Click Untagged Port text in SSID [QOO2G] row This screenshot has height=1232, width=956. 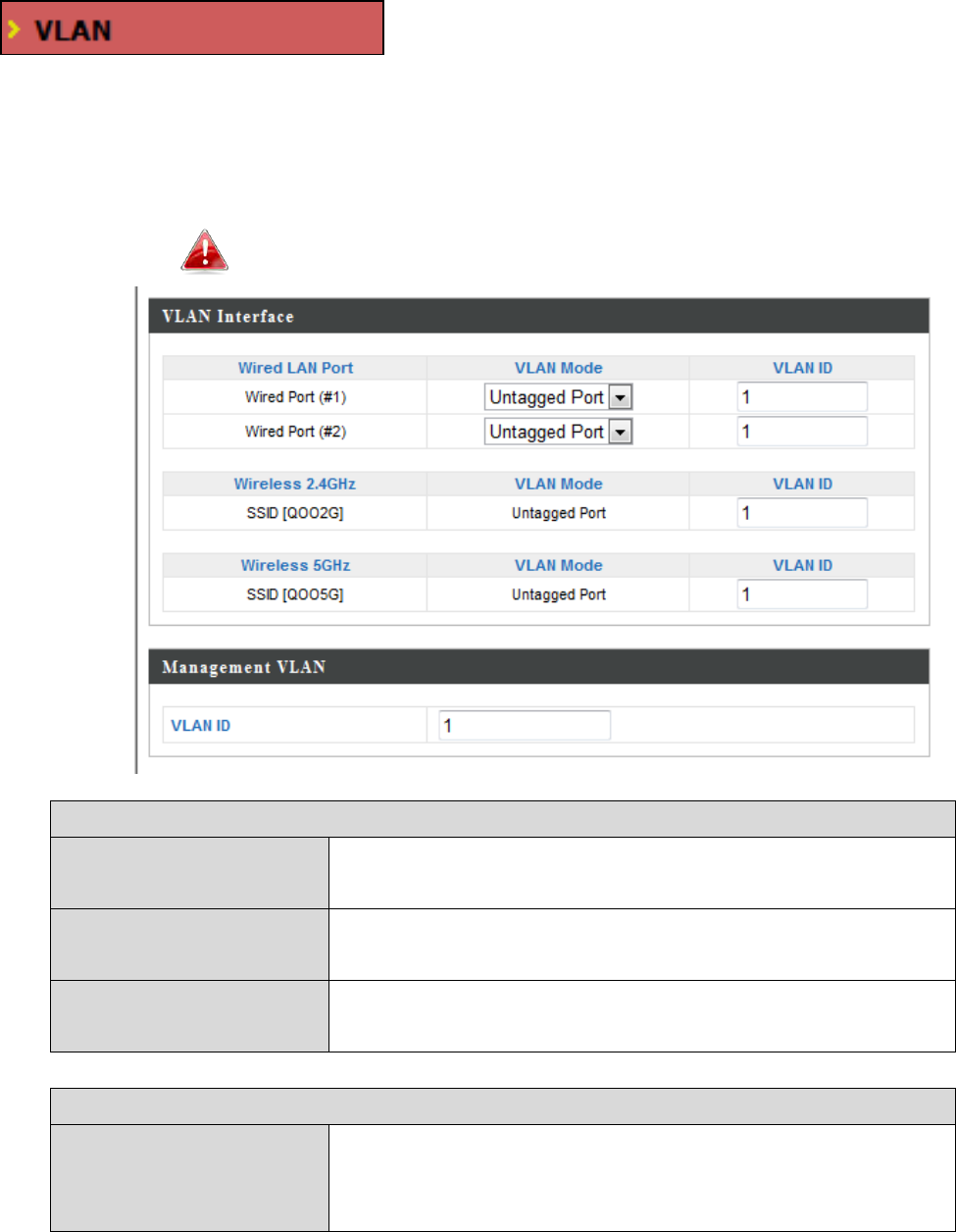[559, 513]
